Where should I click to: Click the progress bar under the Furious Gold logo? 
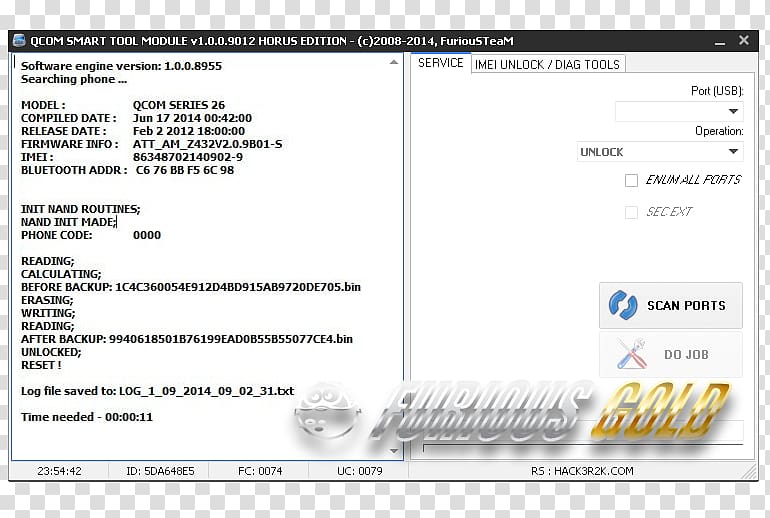583,446
